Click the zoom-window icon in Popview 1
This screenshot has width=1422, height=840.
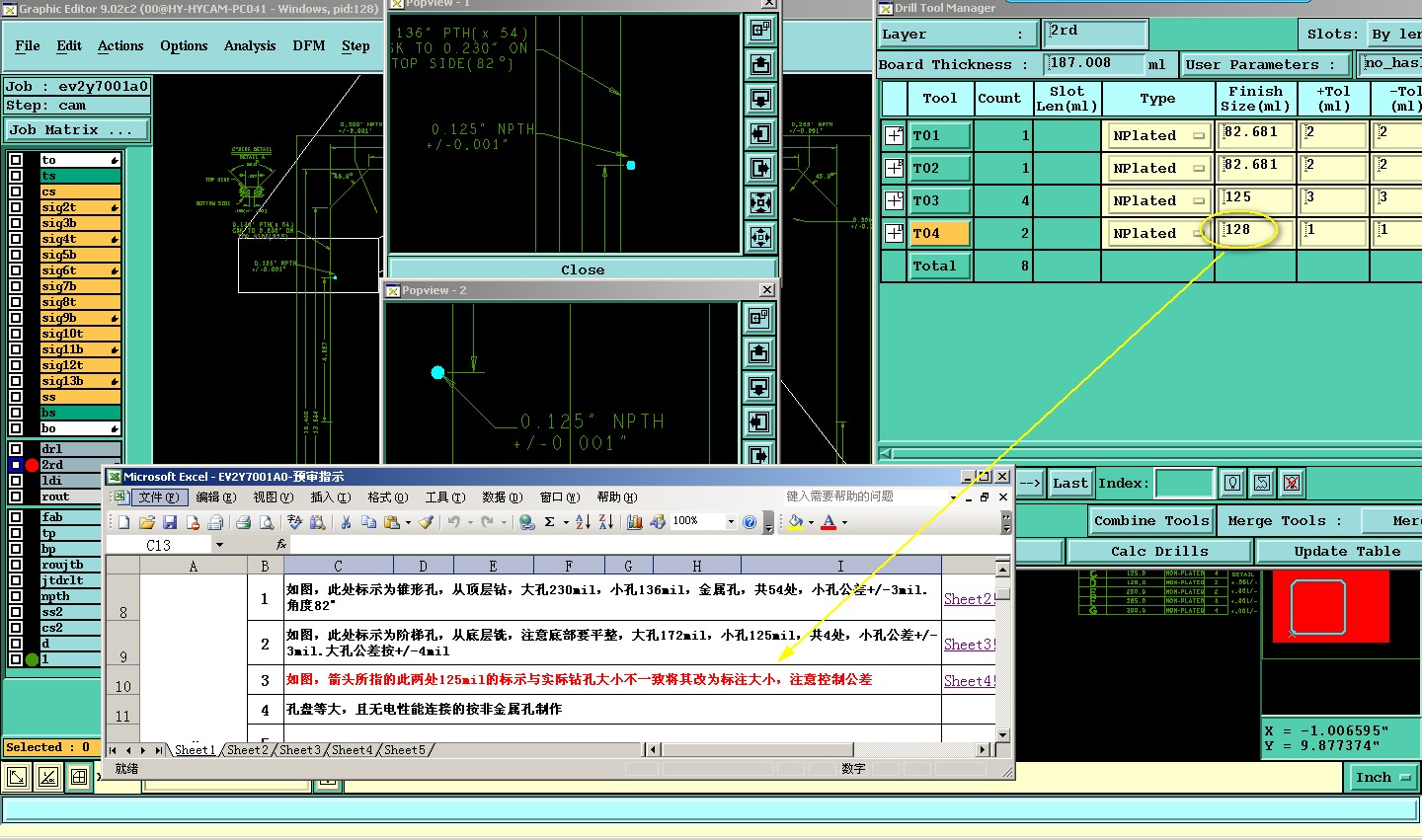click(x=760, y=31)
